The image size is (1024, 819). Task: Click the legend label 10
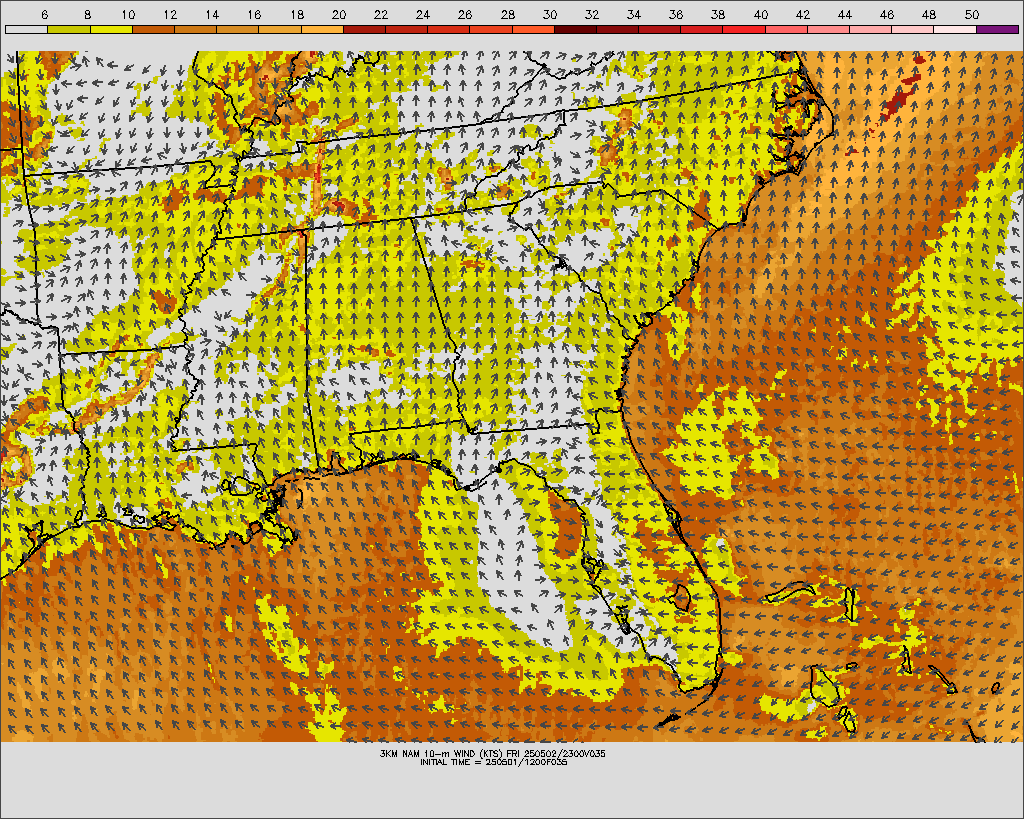point(128,14)
